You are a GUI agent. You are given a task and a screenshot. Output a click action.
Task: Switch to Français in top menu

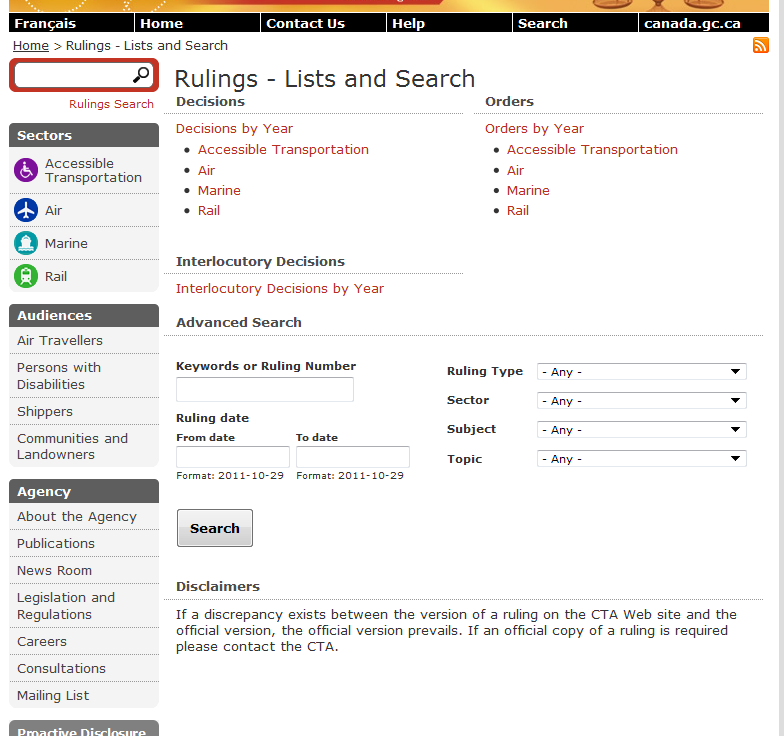pos(45,23)
